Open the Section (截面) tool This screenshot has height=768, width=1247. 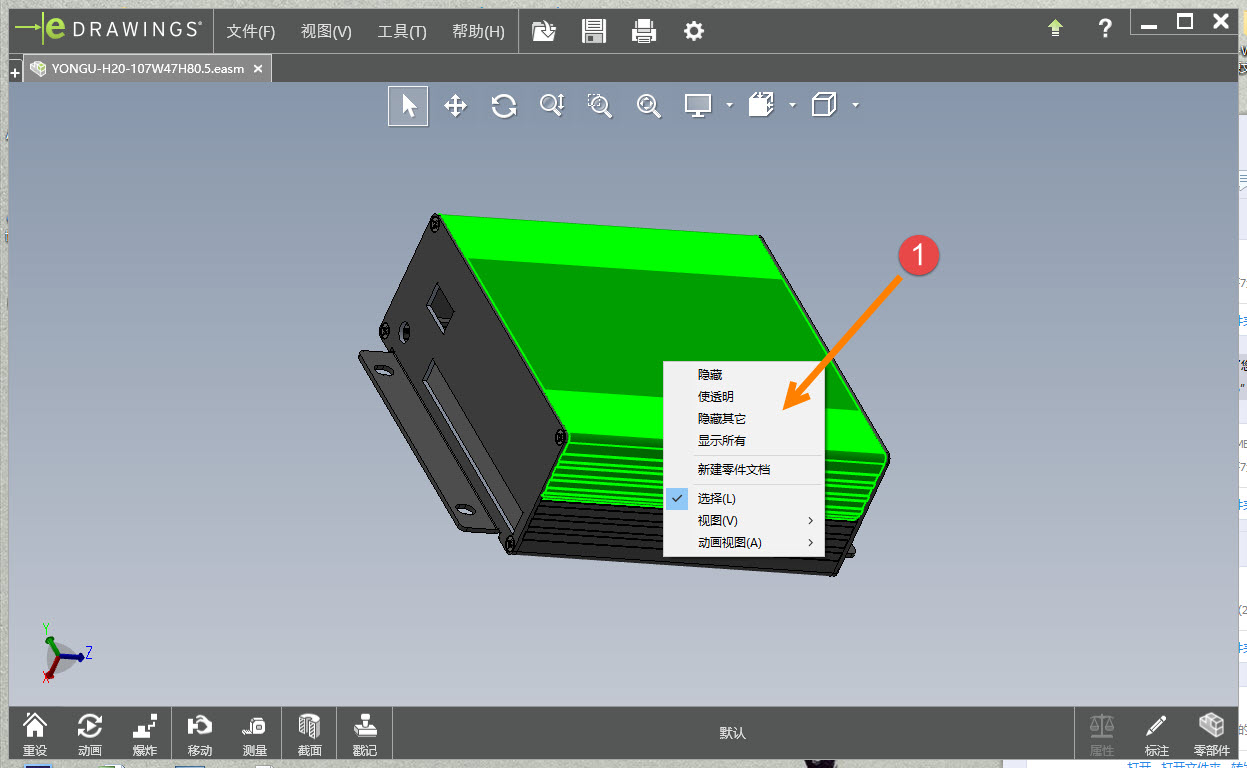pos(310,733)
